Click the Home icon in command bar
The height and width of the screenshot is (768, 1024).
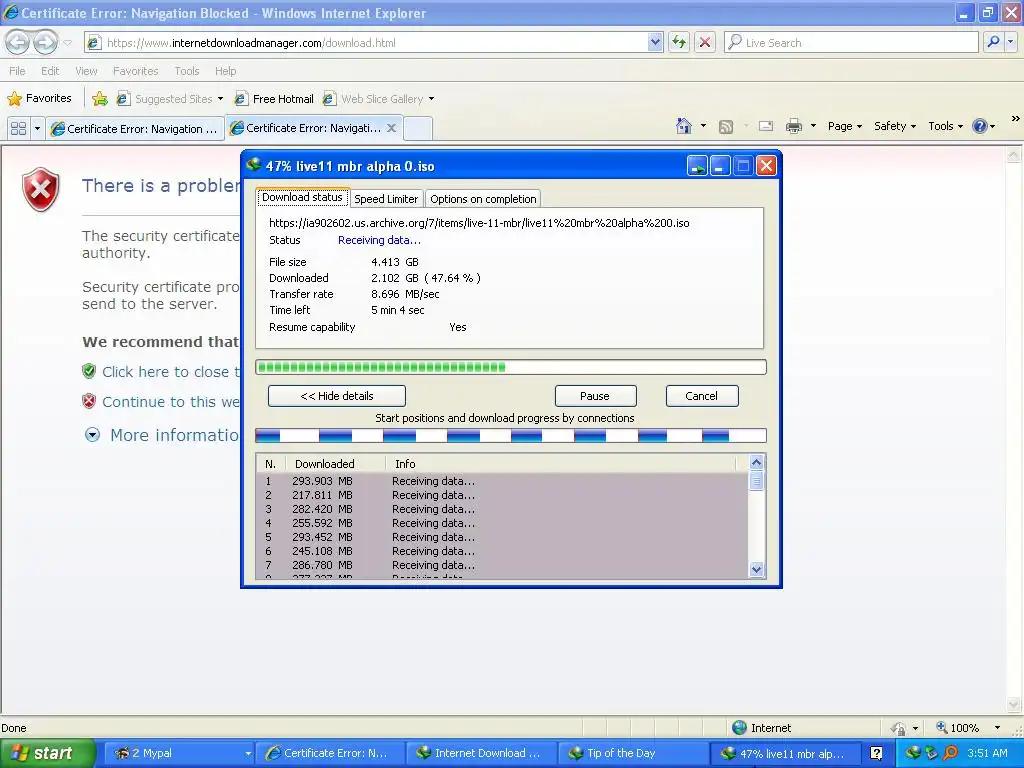683,126
